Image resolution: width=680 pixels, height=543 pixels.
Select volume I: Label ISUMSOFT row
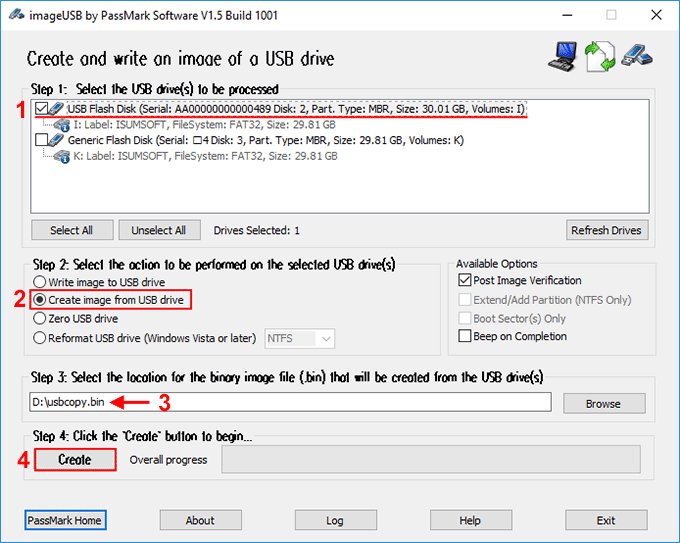204,125
